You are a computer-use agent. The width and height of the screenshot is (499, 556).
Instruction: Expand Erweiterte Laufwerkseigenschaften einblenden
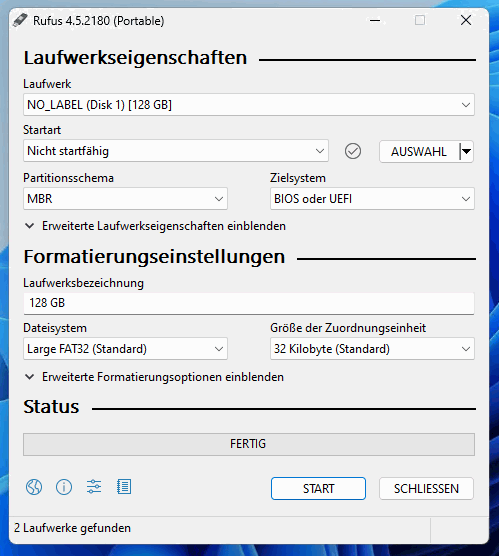click(155, 226)
